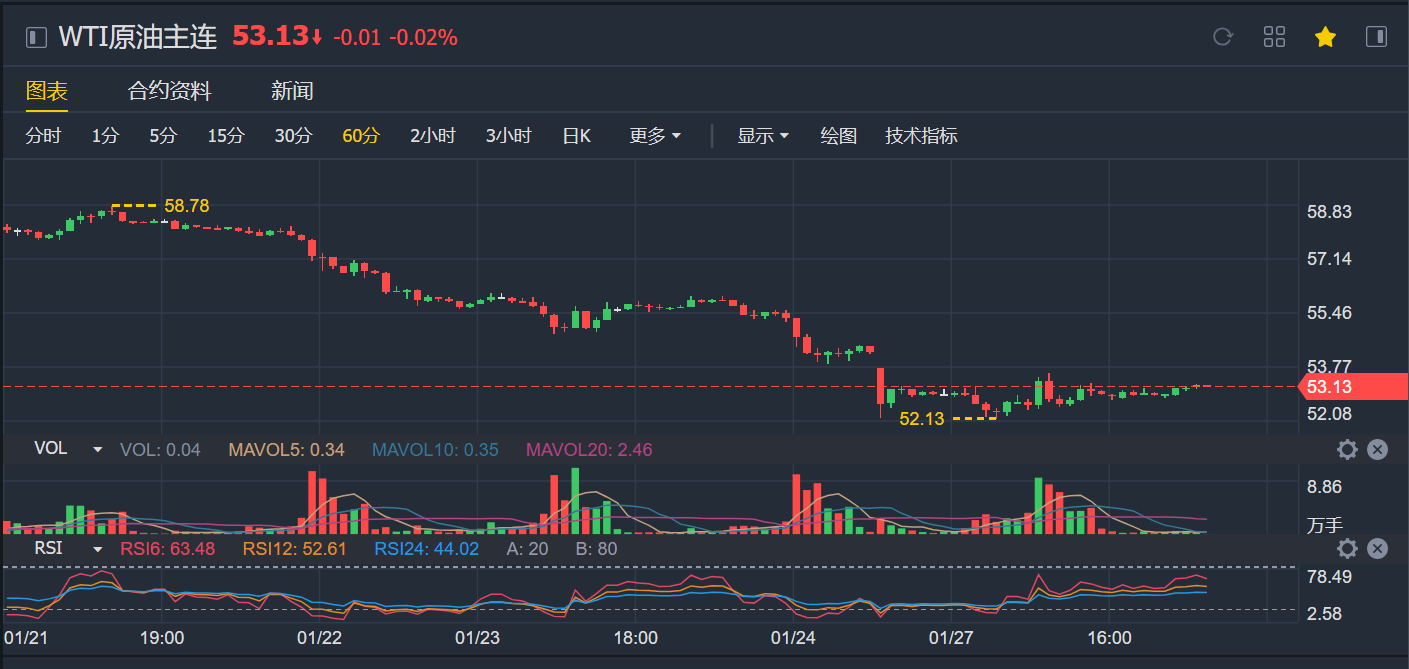Open the 绘图 drawing tools
Image resolution: width=1409 pixels, height=669 pixels.
tap(839, 136)
